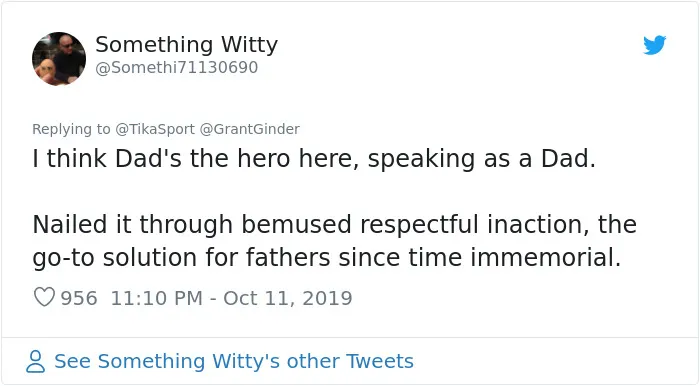The width and height of the screenshot is (700, 386).
Task: Click the Replying to label
Action: 71,129
